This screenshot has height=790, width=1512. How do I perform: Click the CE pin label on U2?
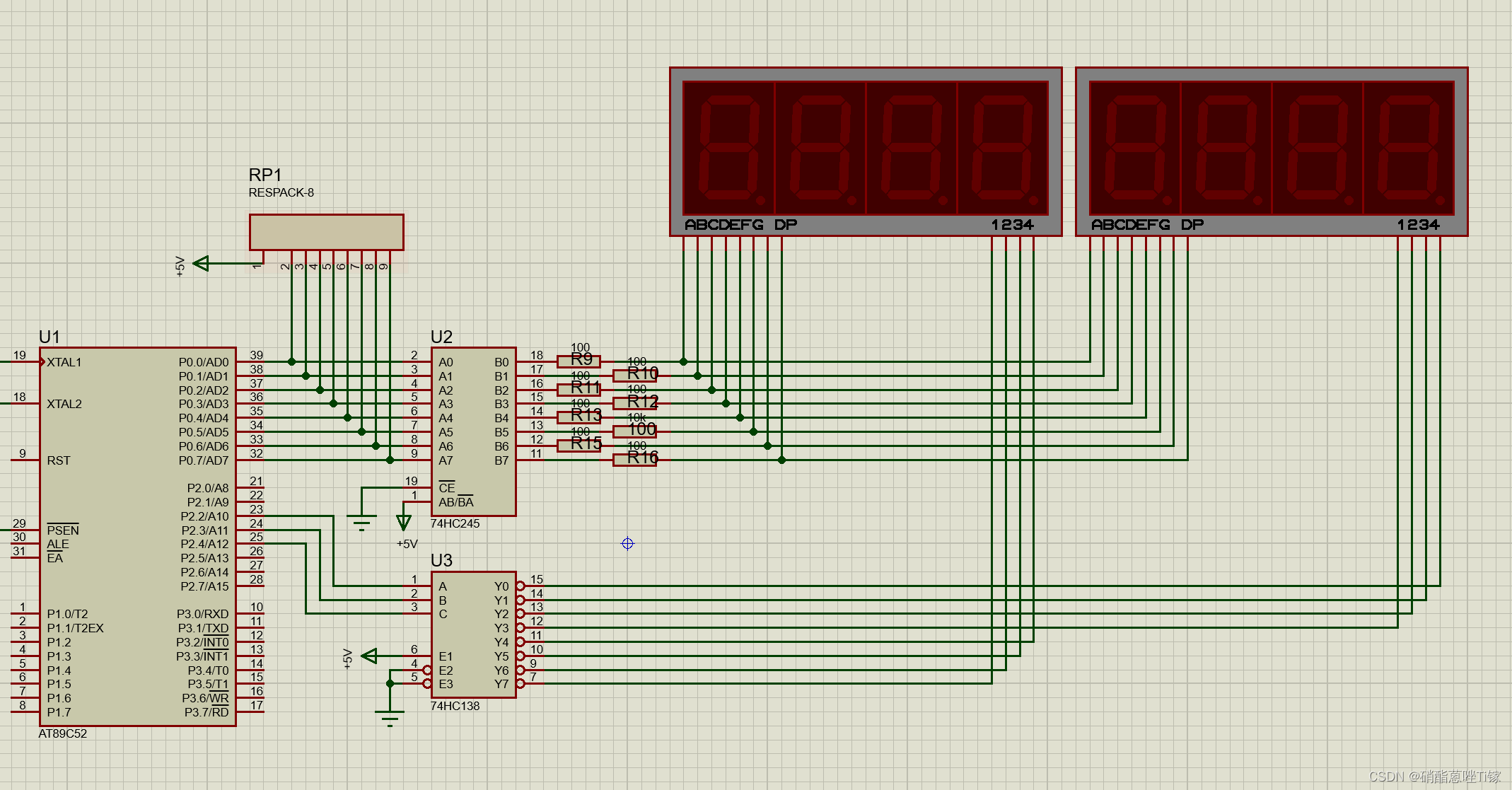pyautogui.click(x=447, y=488)
